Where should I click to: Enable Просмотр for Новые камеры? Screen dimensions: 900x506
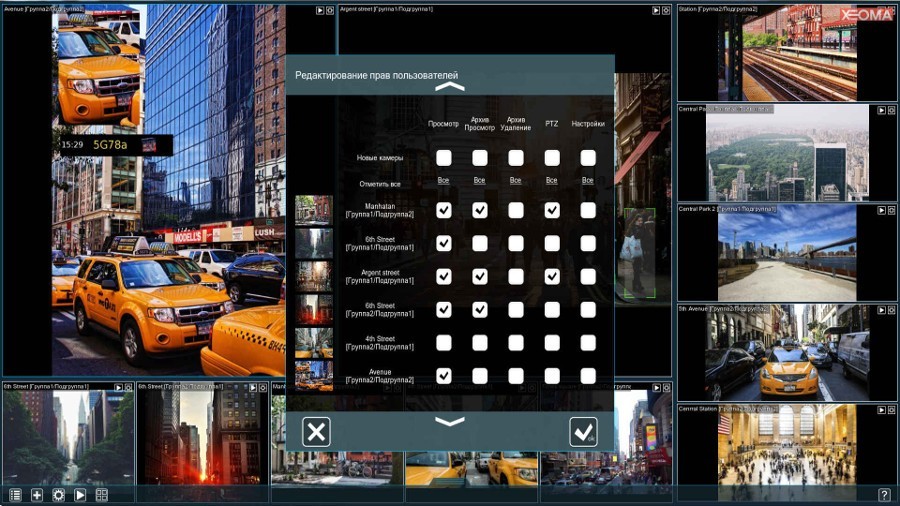pos(444,158)
